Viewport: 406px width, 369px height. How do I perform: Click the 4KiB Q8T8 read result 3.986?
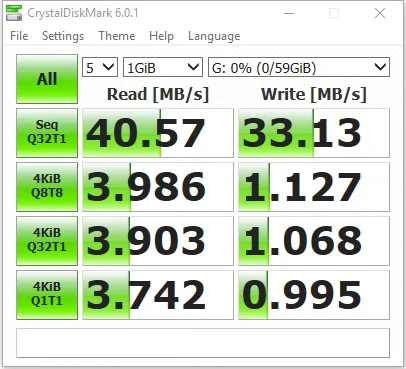158,187
